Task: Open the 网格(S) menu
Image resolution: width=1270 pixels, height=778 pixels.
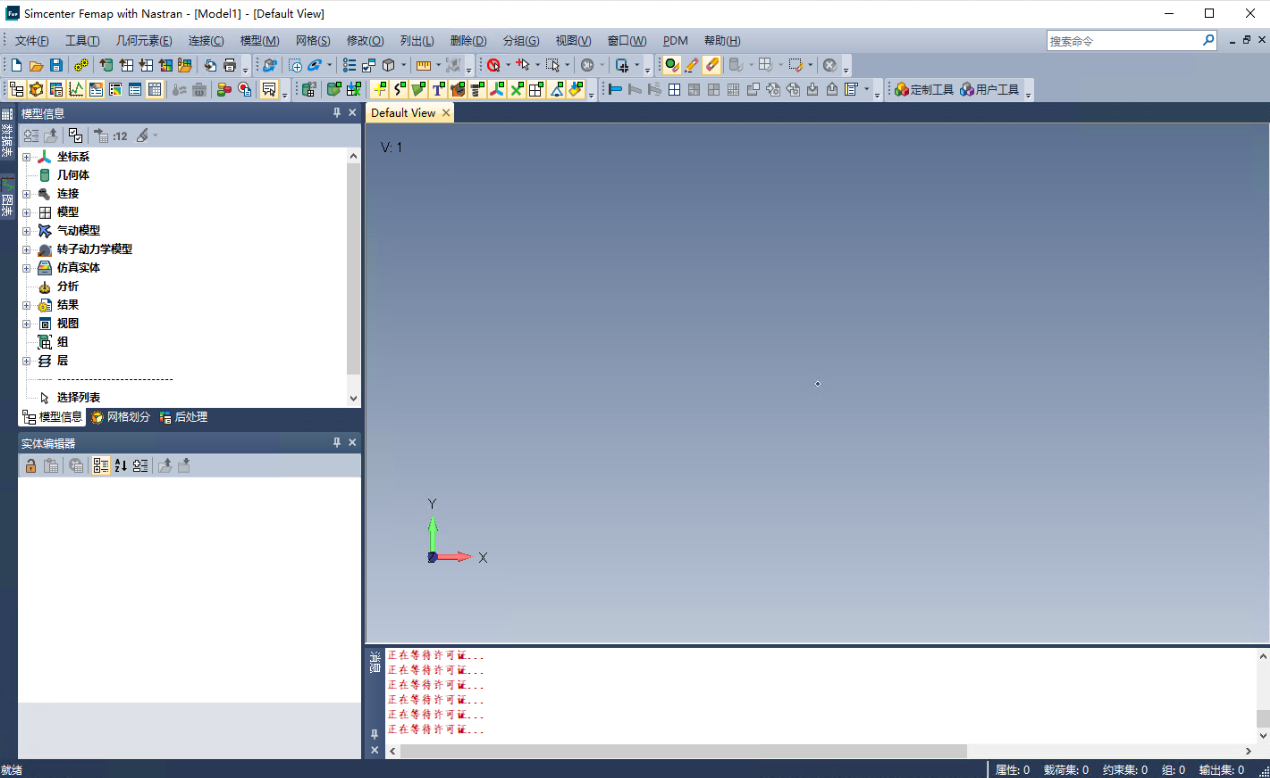Action: tap(313, 41)
